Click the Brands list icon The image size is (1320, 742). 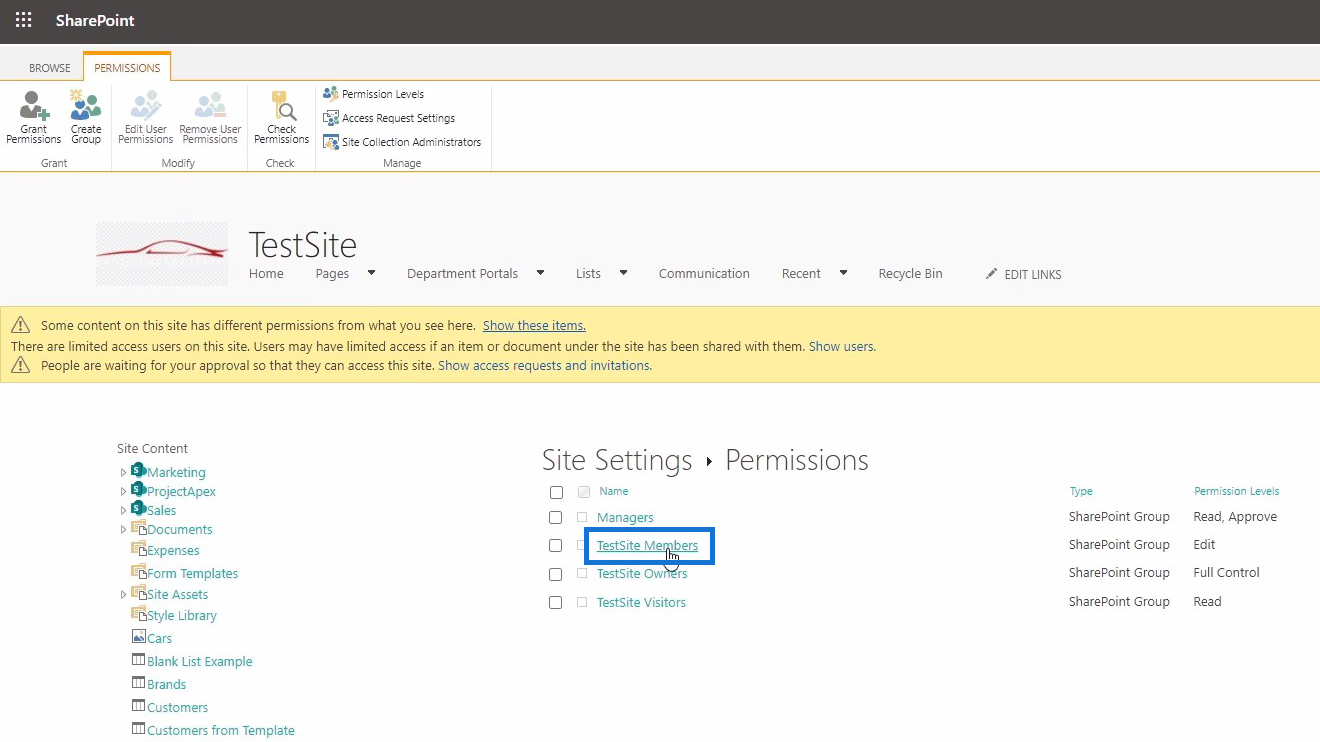coord(139,683)
